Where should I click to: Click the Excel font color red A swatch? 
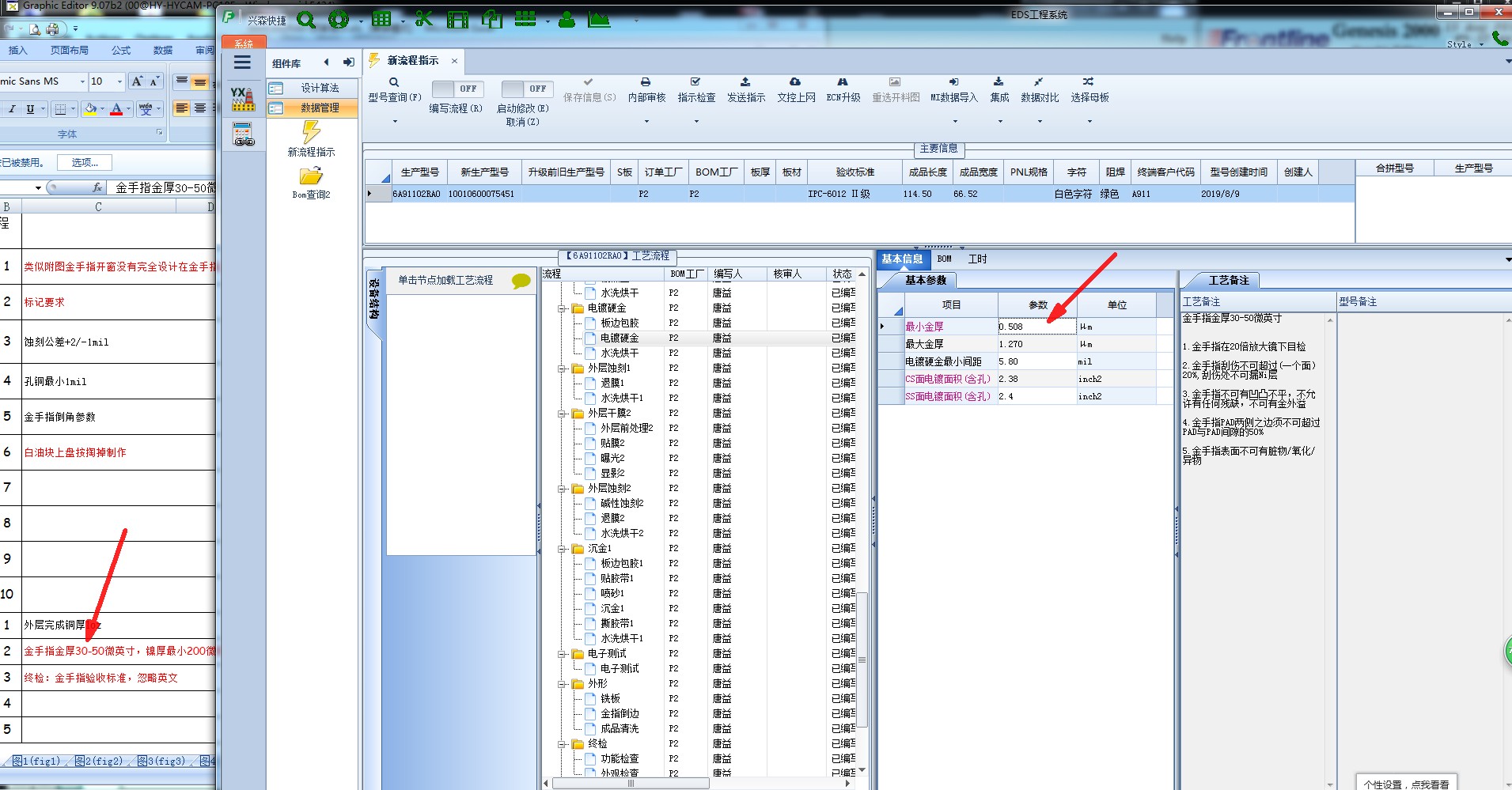(x=116, y=109)
